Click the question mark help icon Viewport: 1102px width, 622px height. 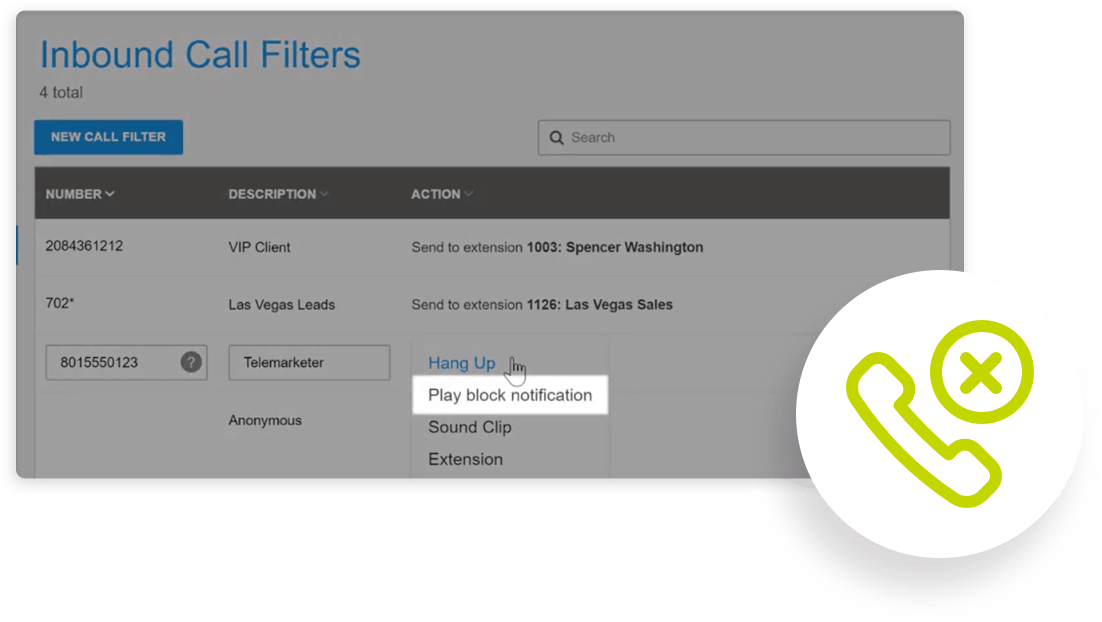click(191, 363)
